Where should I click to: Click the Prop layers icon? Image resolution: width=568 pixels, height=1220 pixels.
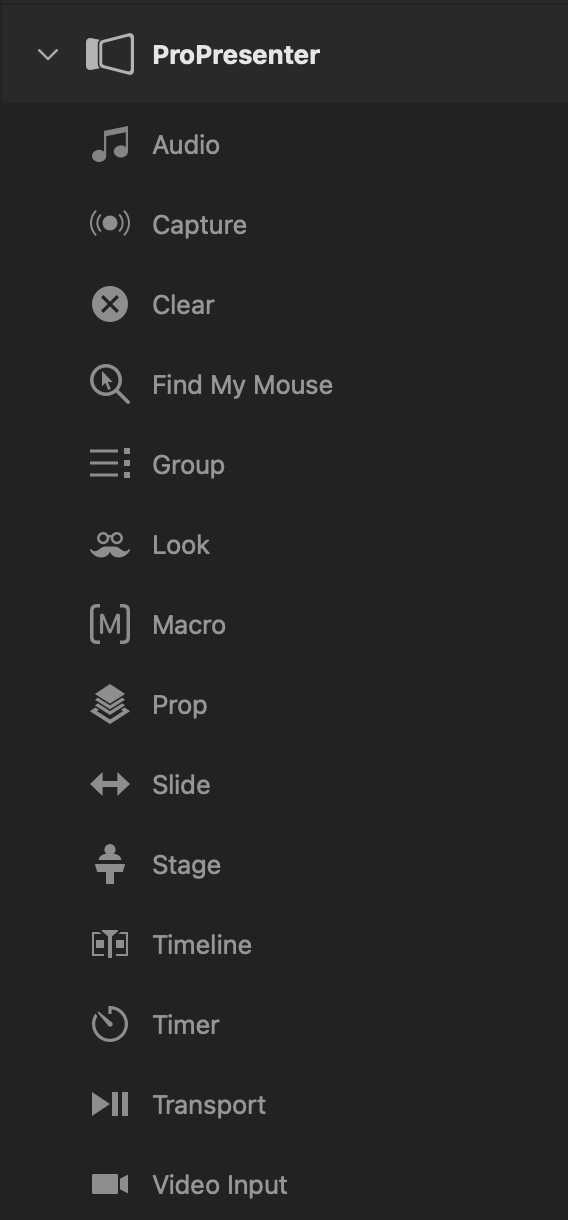pyautogui.click(x=110, y=705)
